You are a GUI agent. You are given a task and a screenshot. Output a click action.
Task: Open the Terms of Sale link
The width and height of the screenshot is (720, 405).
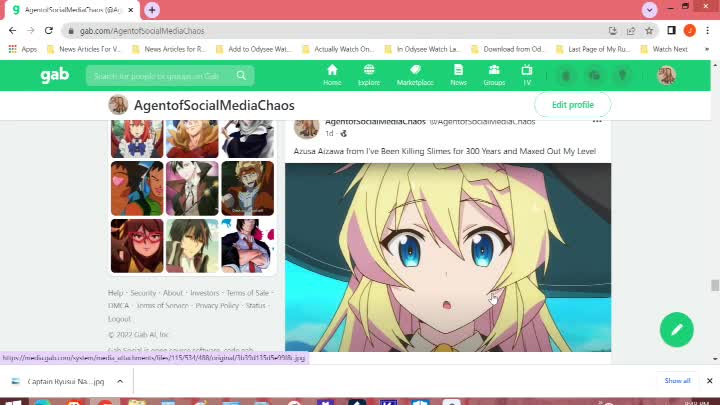point(248,293)
